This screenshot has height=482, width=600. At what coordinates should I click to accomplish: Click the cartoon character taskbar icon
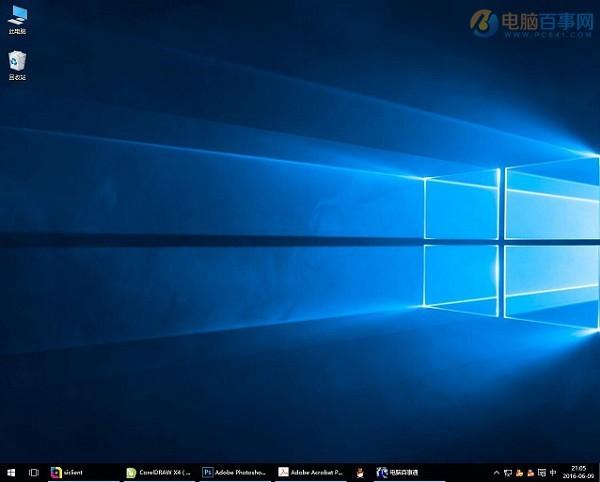360,473
